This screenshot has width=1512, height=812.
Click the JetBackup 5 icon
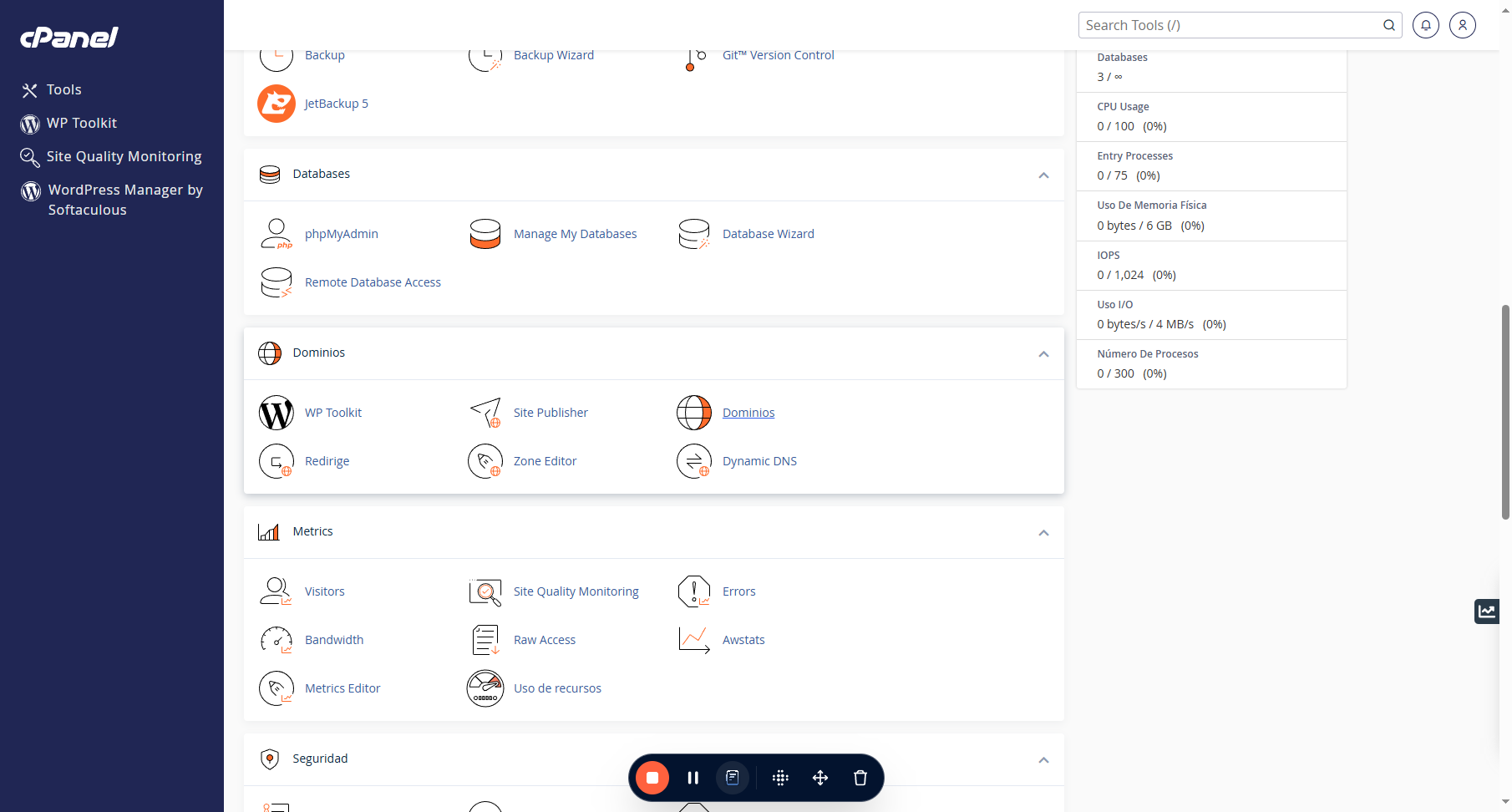coord(277,104)
